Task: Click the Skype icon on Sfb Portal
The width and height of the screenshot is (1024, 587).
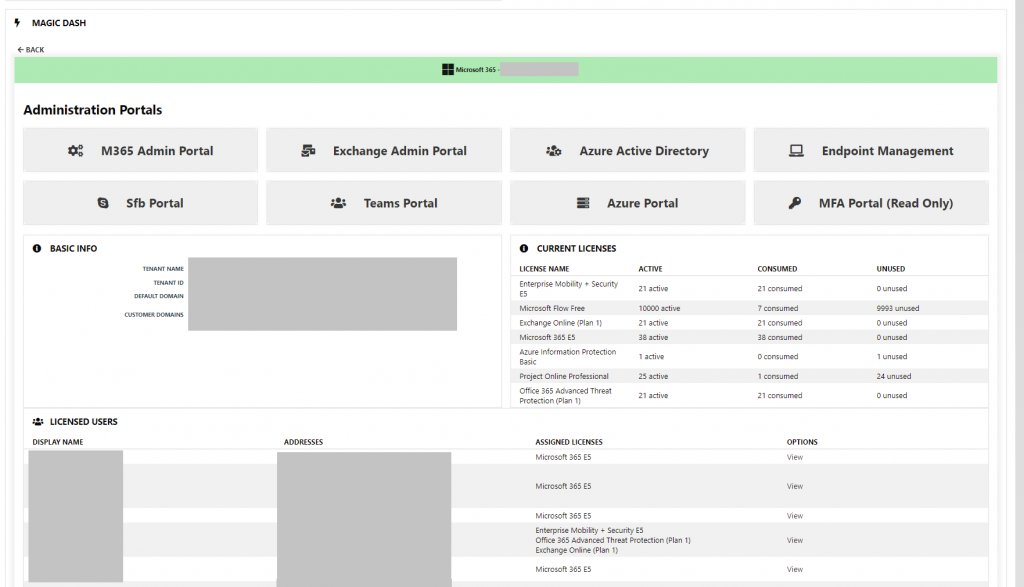Action: (103, 203)
